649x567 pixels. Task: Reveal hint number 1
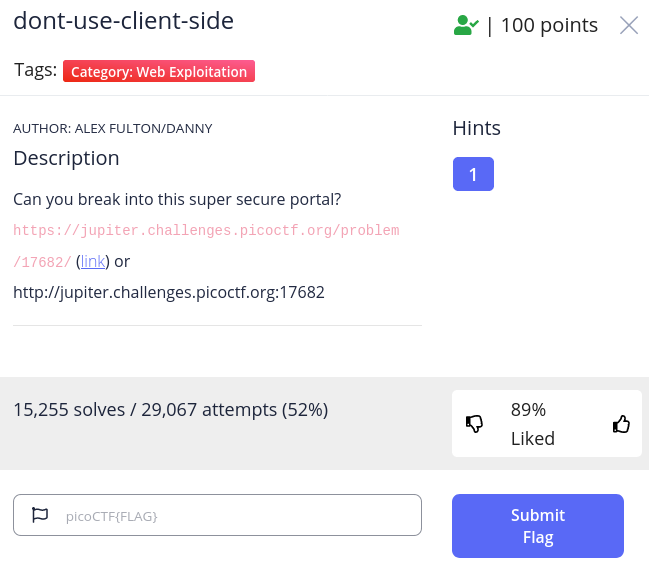click(473, 174)
